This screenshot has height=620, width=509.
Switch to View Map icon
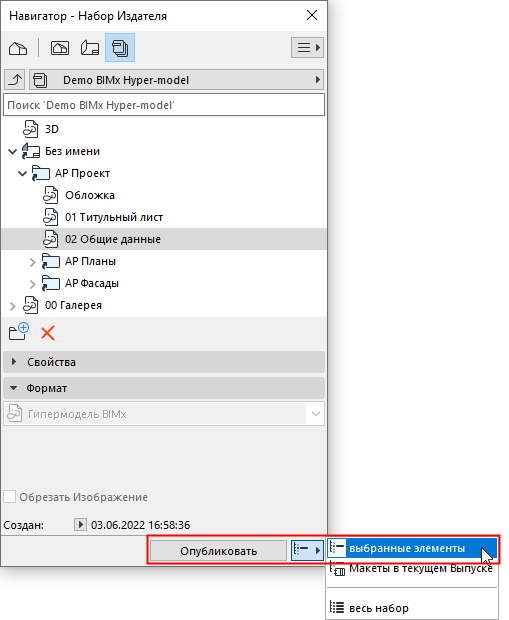[x=60, y=48]
